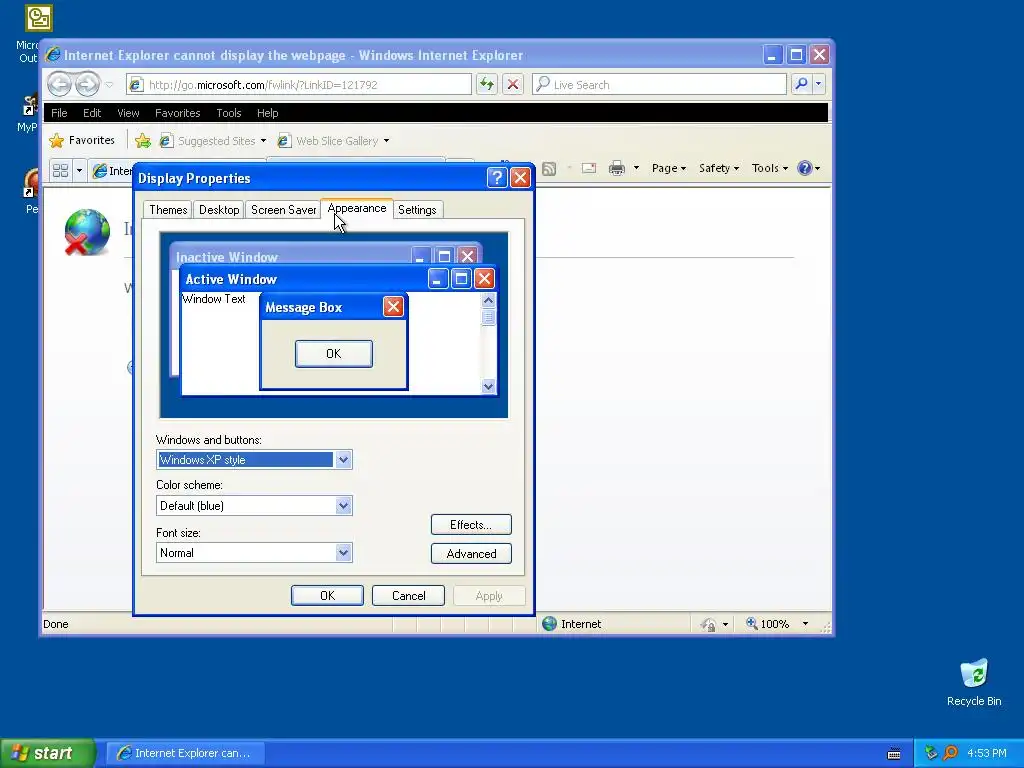
Task: Open the Color scheme dropdown
Action: [x=344, y=505]
